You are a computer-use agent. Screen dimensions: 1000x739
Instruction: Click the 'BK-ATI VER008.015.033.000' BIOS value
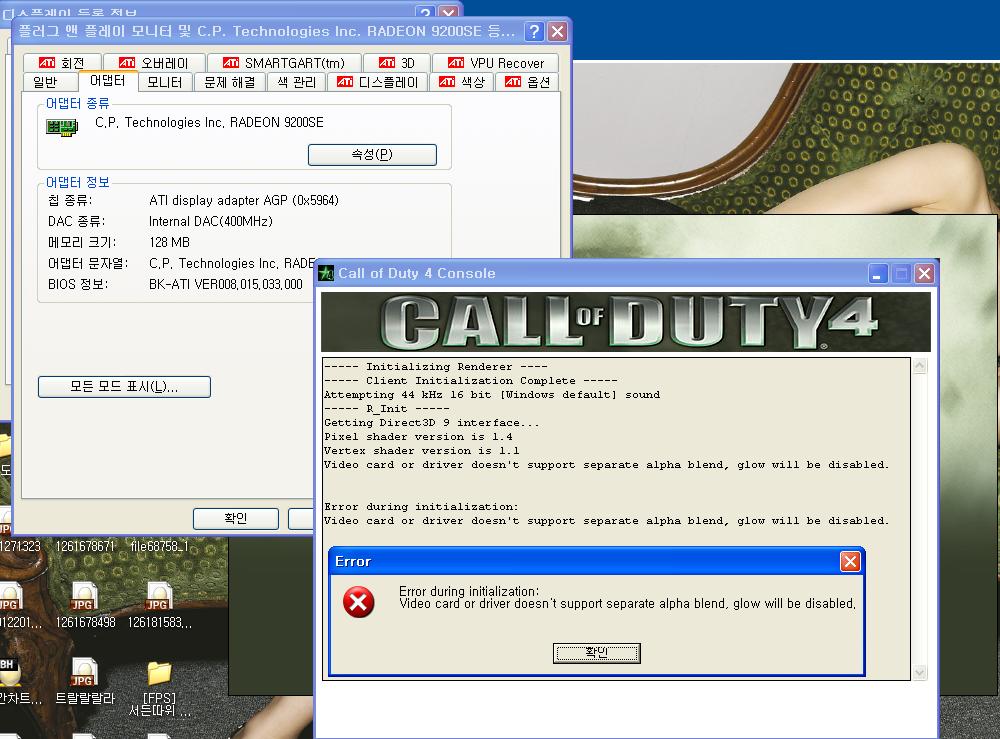226,284
